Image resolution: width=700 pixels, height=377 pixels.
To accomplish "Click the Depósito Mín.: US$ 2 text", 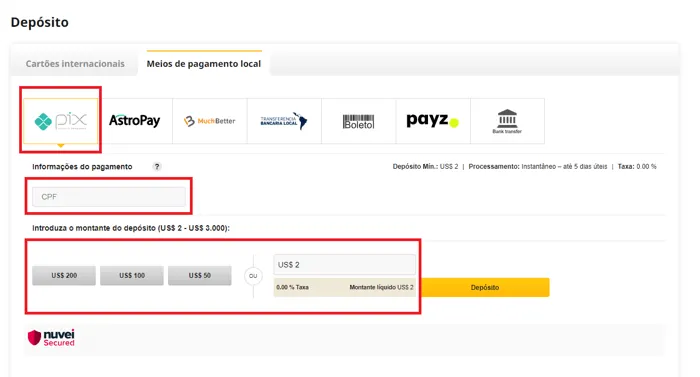I will pos(425,167).
